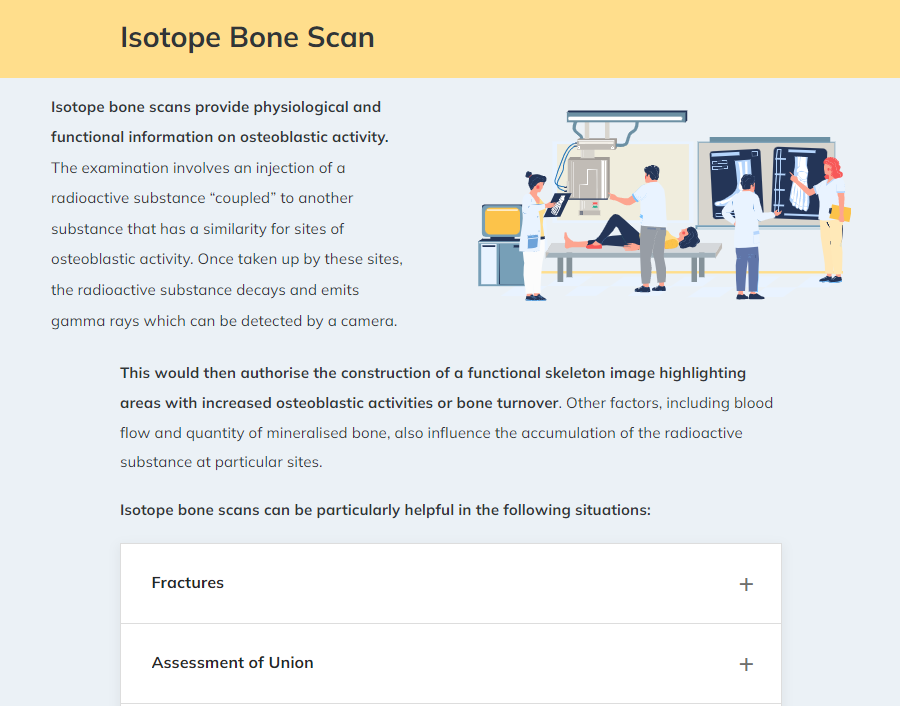Click the man operating the scanner
Screen dimensions: 900x706
pyautogui.click(x=651, y=225)
